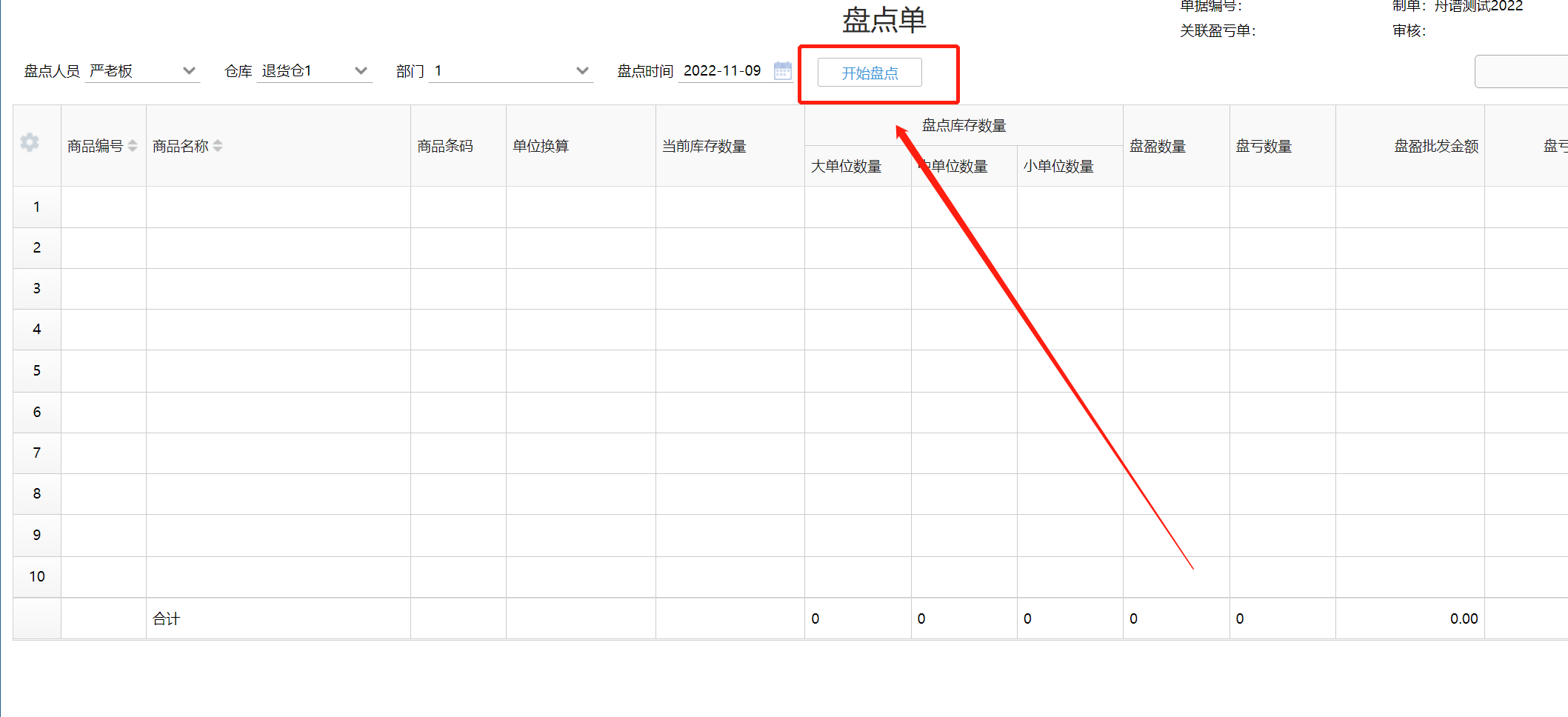
Task: Select the 小单位数量 sub-column header
Action: (x=1058, y=167)
